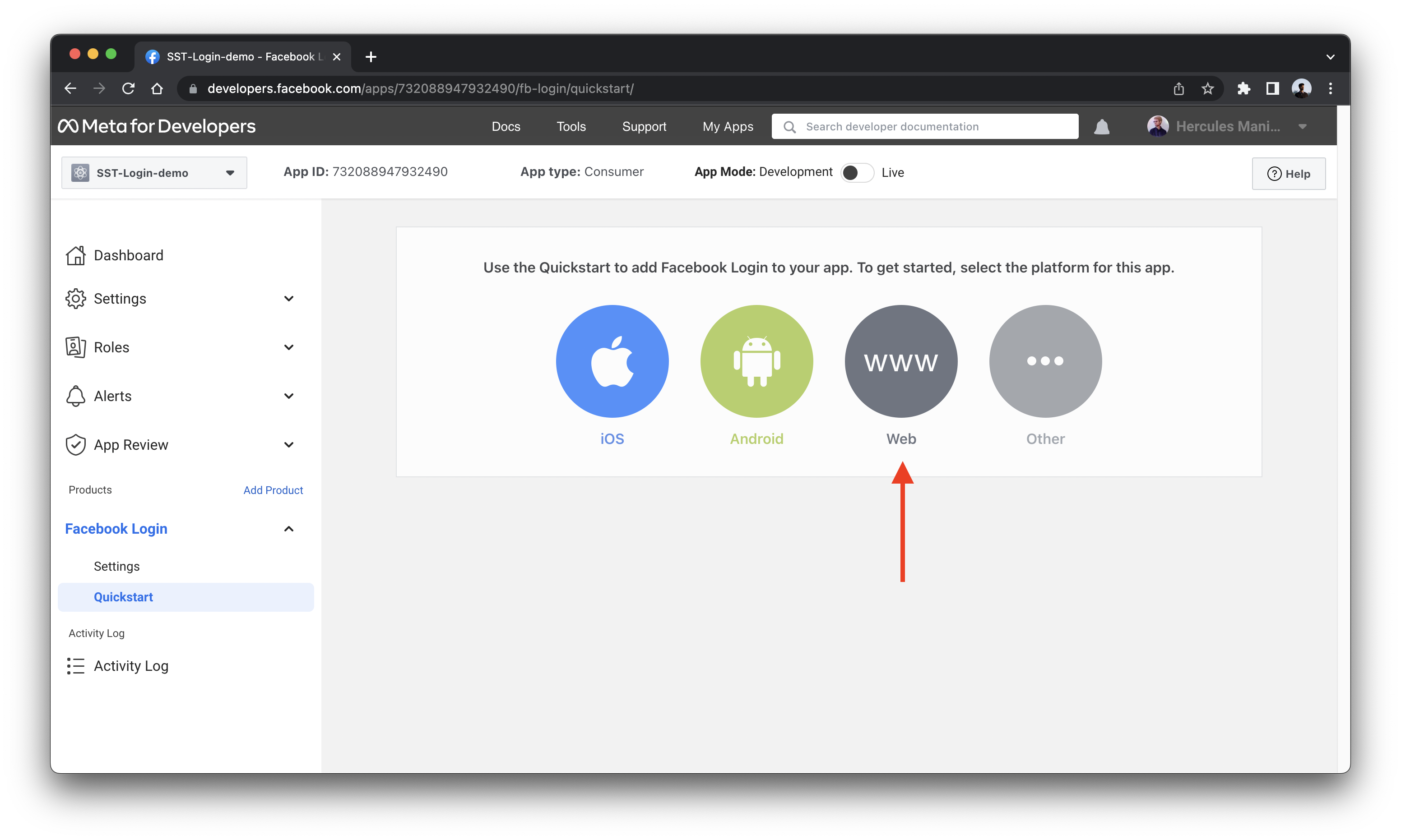
Task: Toggle the browser side panel icon
Action: (1272, 88)
